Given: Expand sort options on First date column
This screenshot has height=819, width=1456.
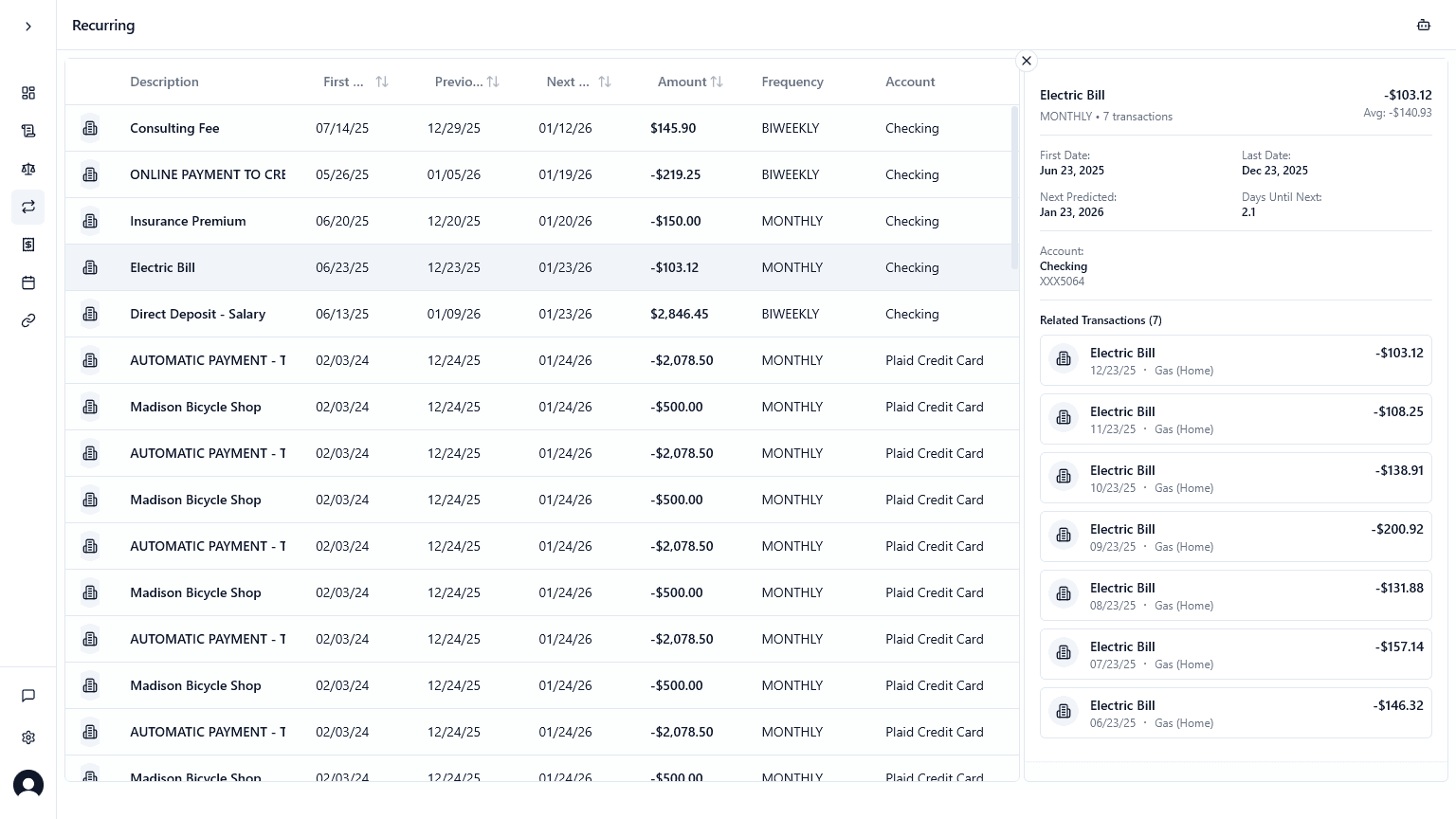Looking at the screenshot, I should (382, 82).
